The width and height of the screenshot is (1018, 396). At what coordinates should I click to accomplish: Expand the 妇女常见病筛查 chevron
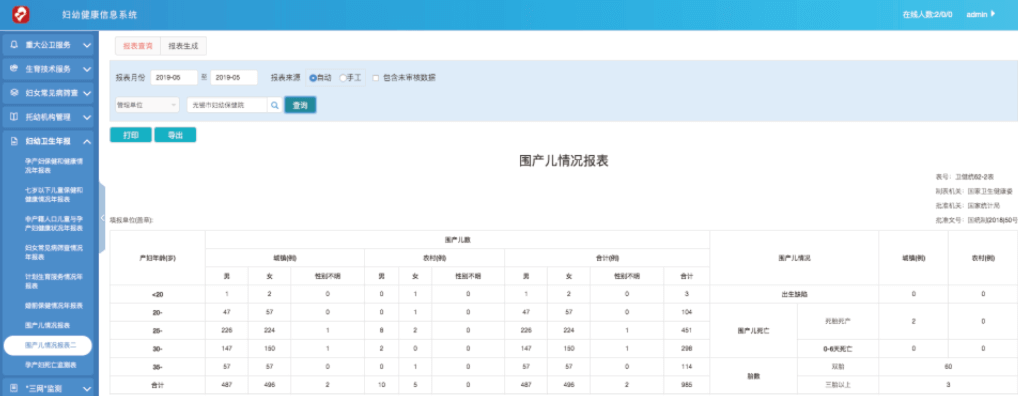click(x=87, y=93)
